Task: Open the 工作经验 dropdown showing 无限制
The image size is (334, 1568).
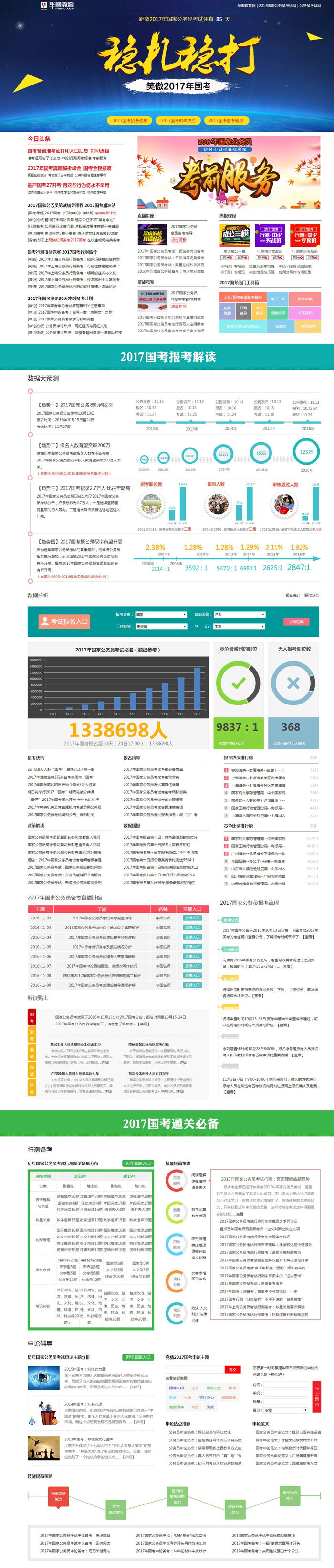Action: coord(161,626)
